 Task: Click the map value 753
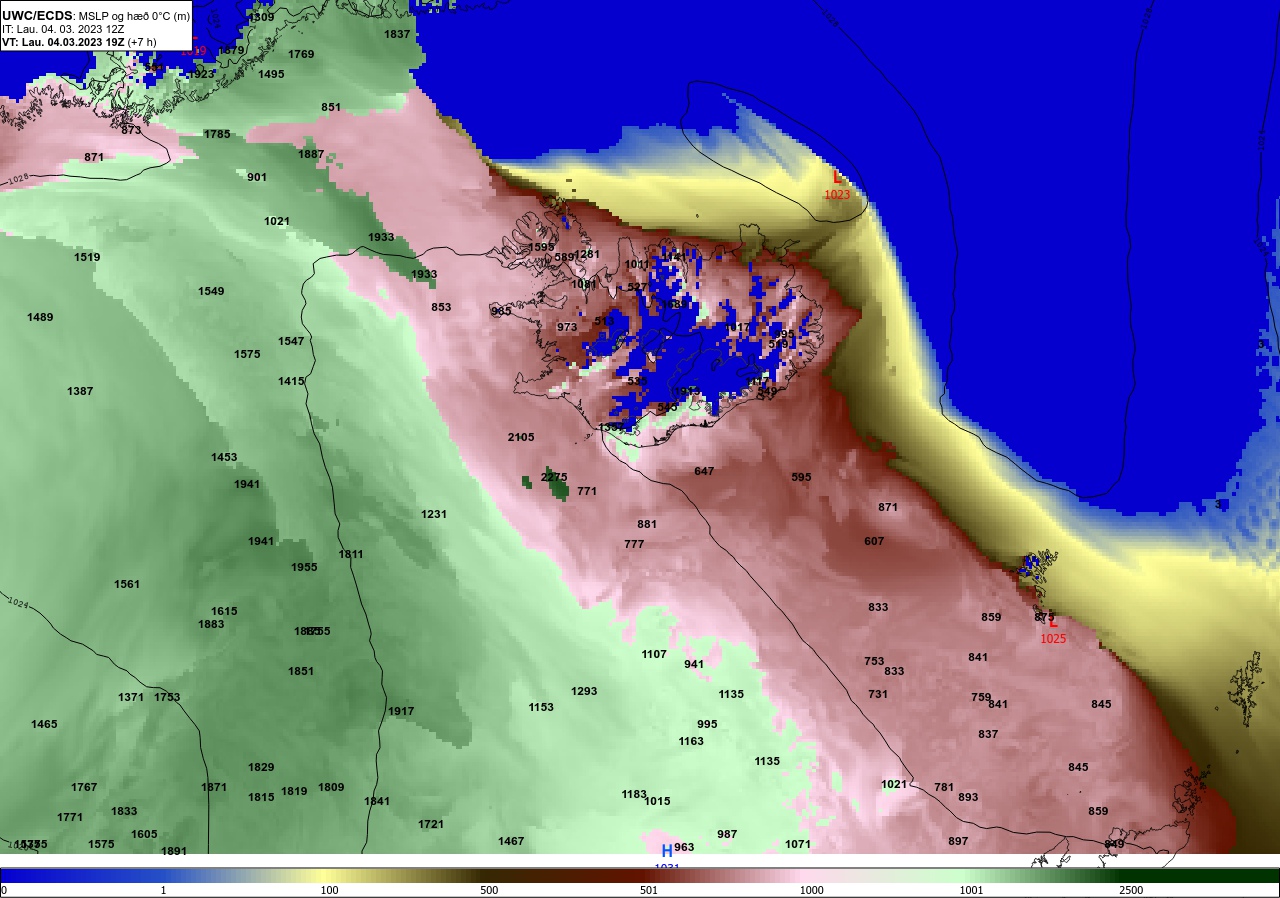[x=874, y=661]
